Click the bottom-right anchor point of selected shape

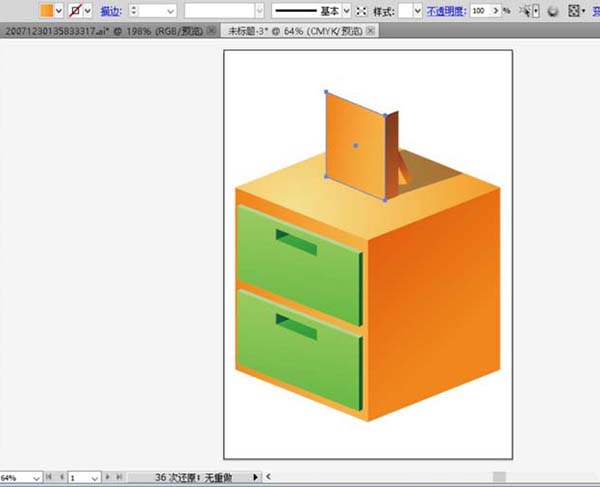[385, 200]
